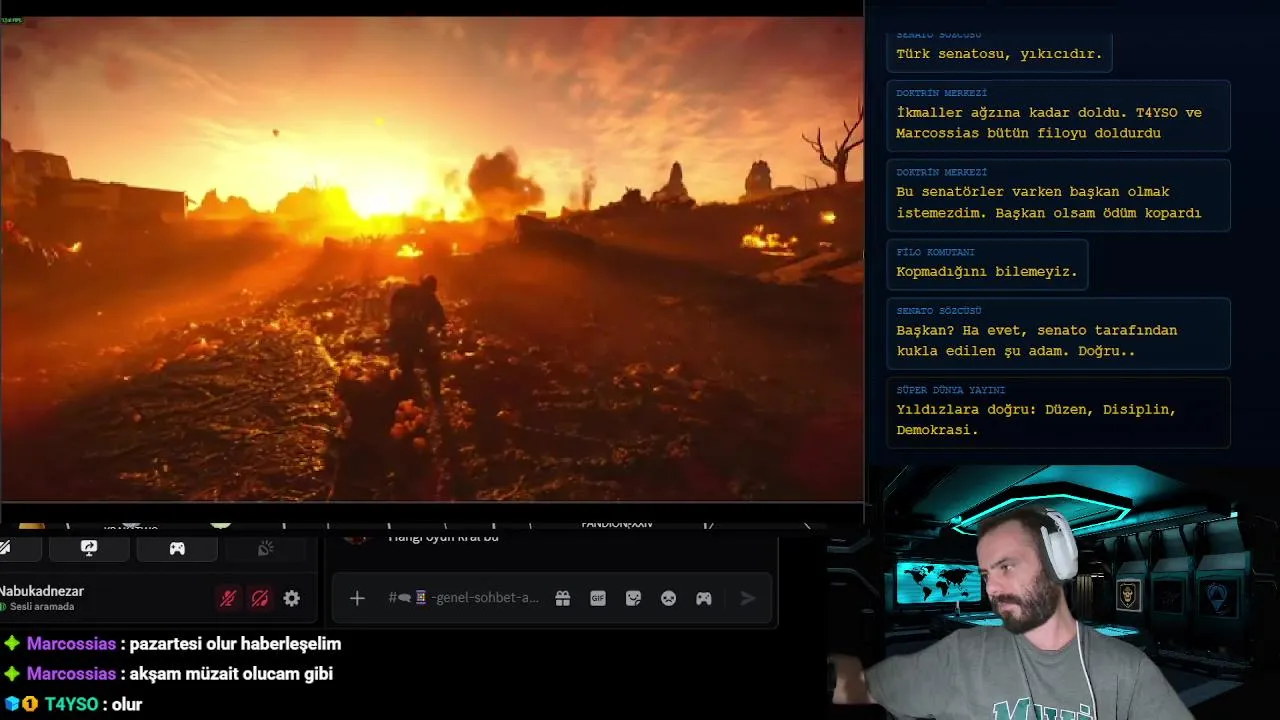Open Discord user settings gear

pyautogui.click(x=291, y=598)
